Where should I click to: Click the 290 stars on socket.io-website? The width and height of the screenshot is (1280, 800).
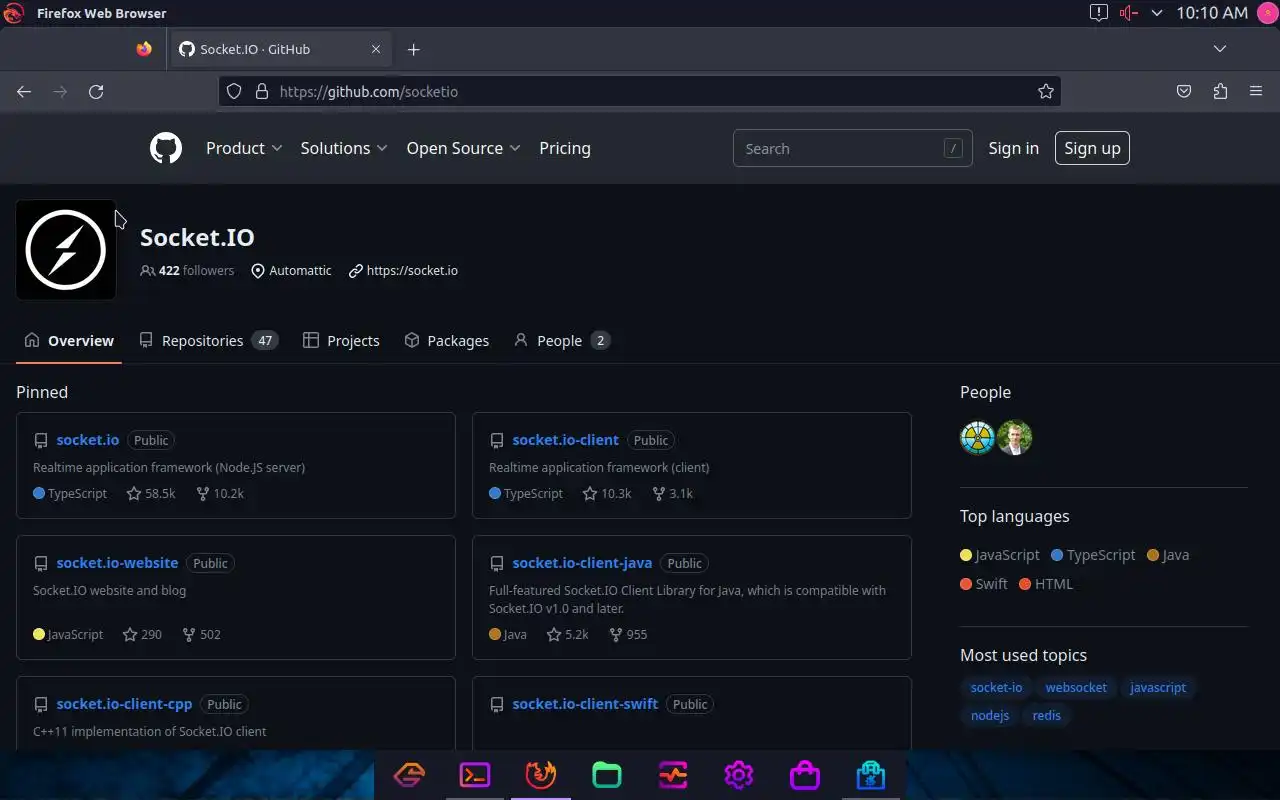click(x=142, y=634)
